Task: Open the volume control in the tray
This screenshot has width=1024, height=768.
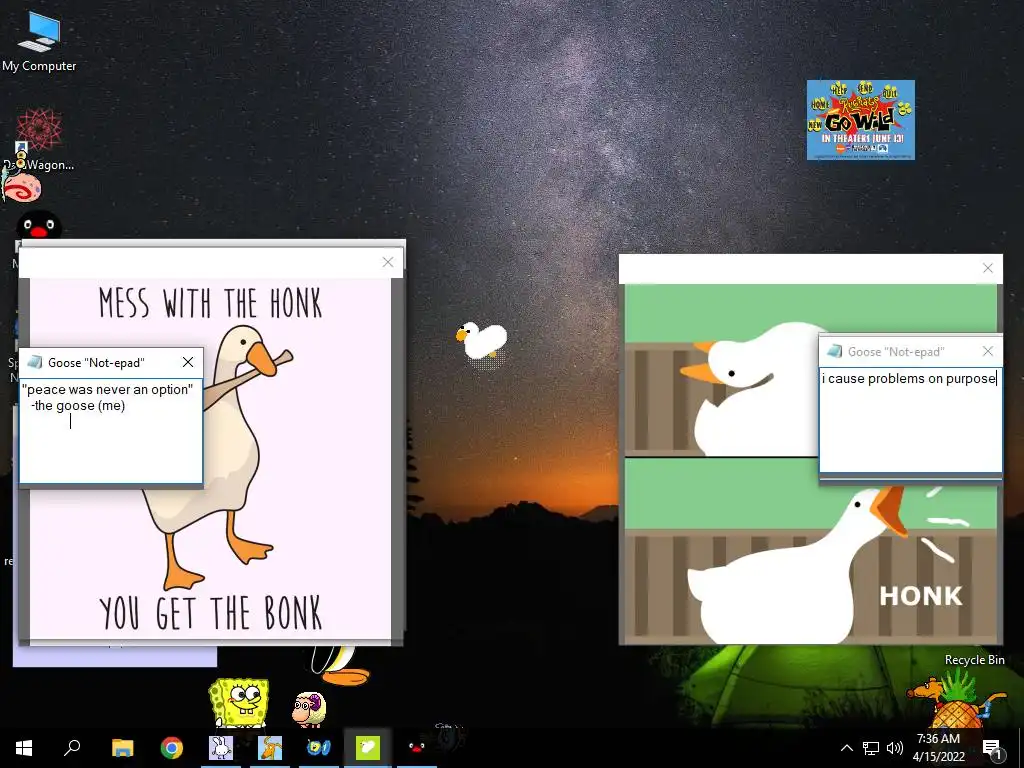Action: click(895, 748)
